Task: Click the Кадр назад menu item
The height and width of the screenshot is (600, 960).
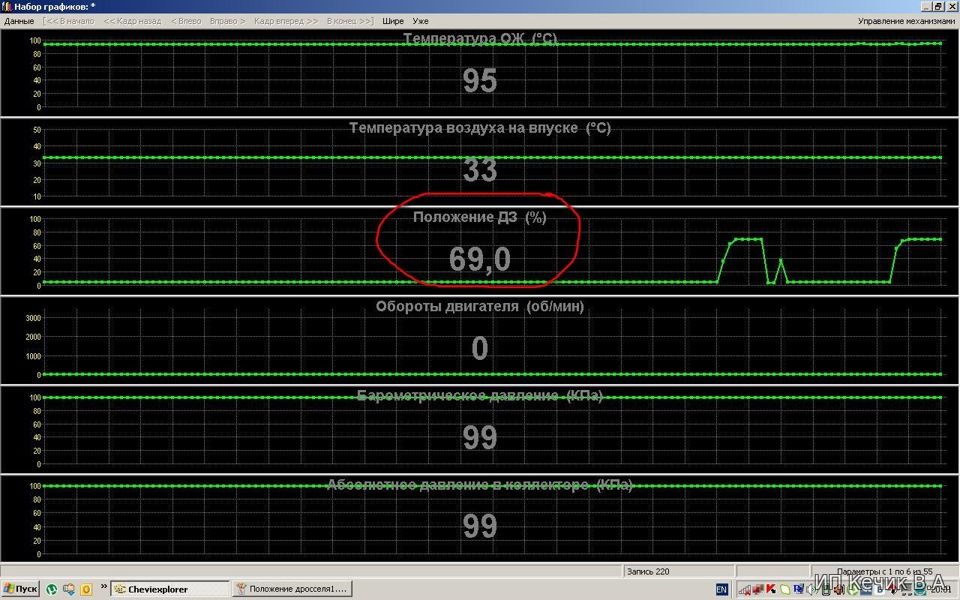Action: (132, 21)
